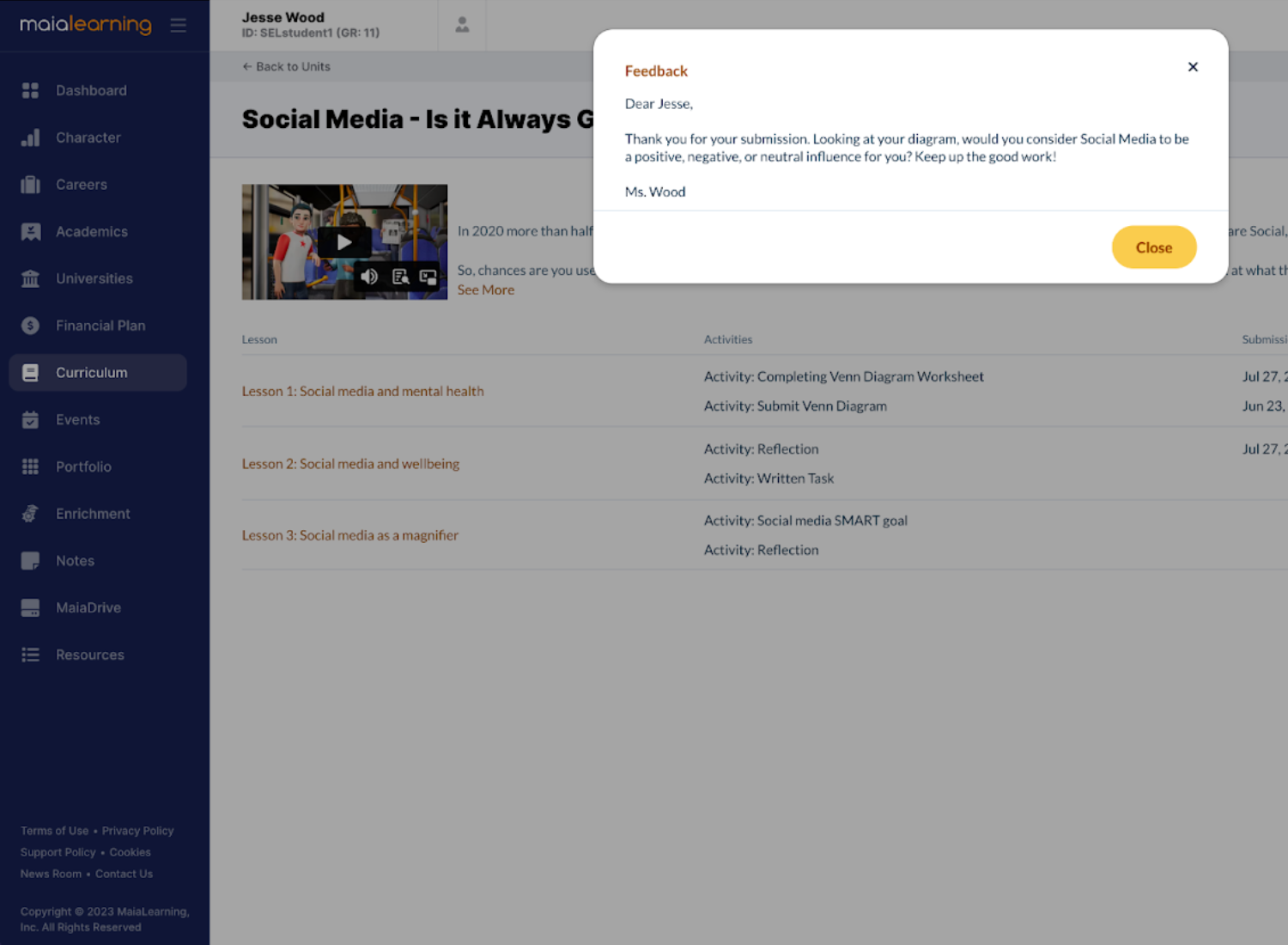This screenshot has height=945, width=1288.
Task: Click the Universities bank icon
Action: pos(30,278)
